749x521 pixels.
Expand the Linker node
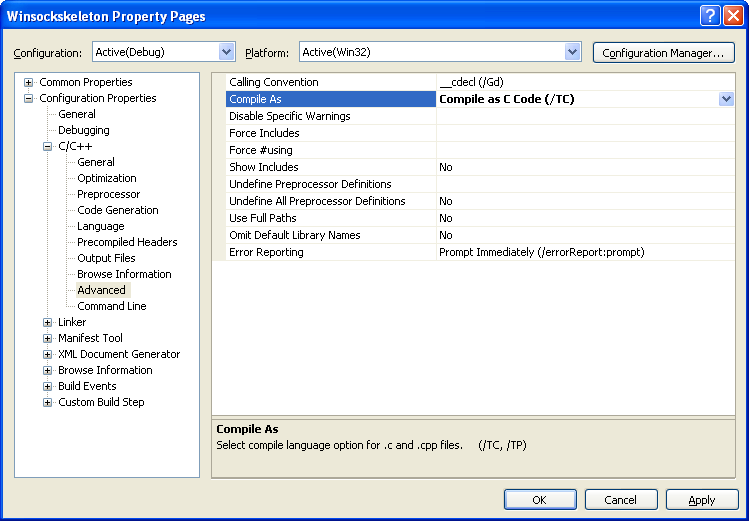(x=47, y=322)
